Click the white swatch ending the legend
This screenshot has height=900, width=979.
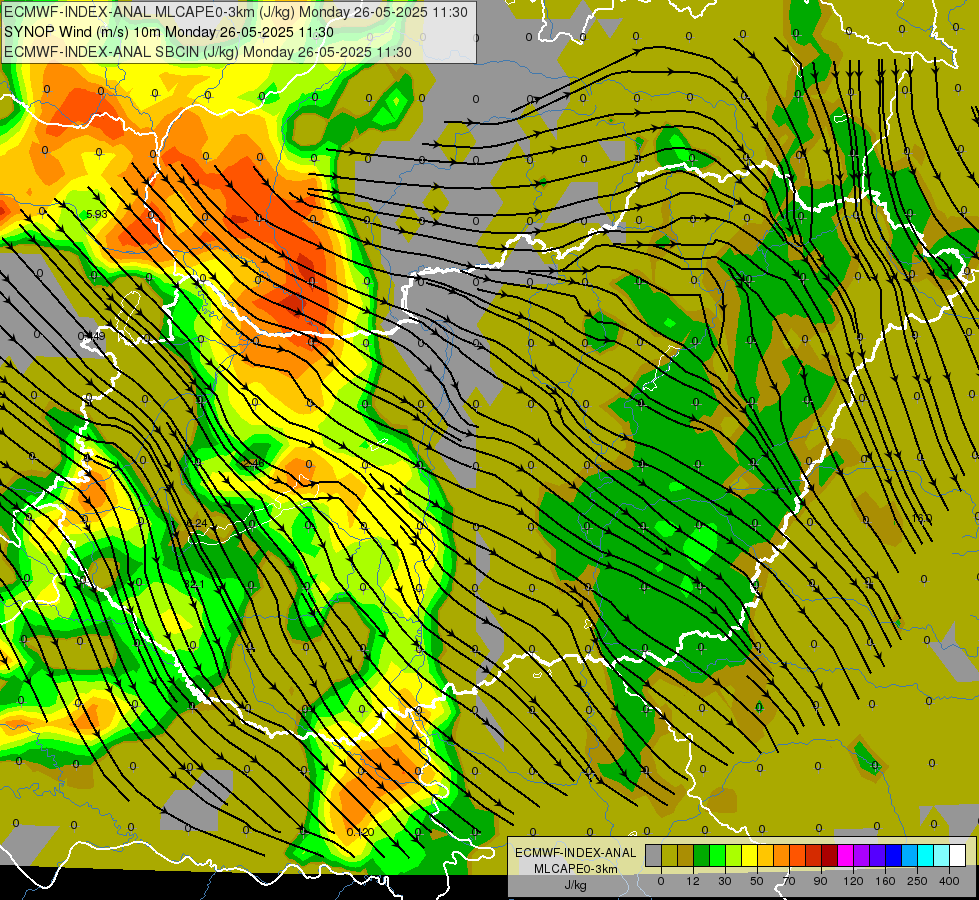coord(958,856)
